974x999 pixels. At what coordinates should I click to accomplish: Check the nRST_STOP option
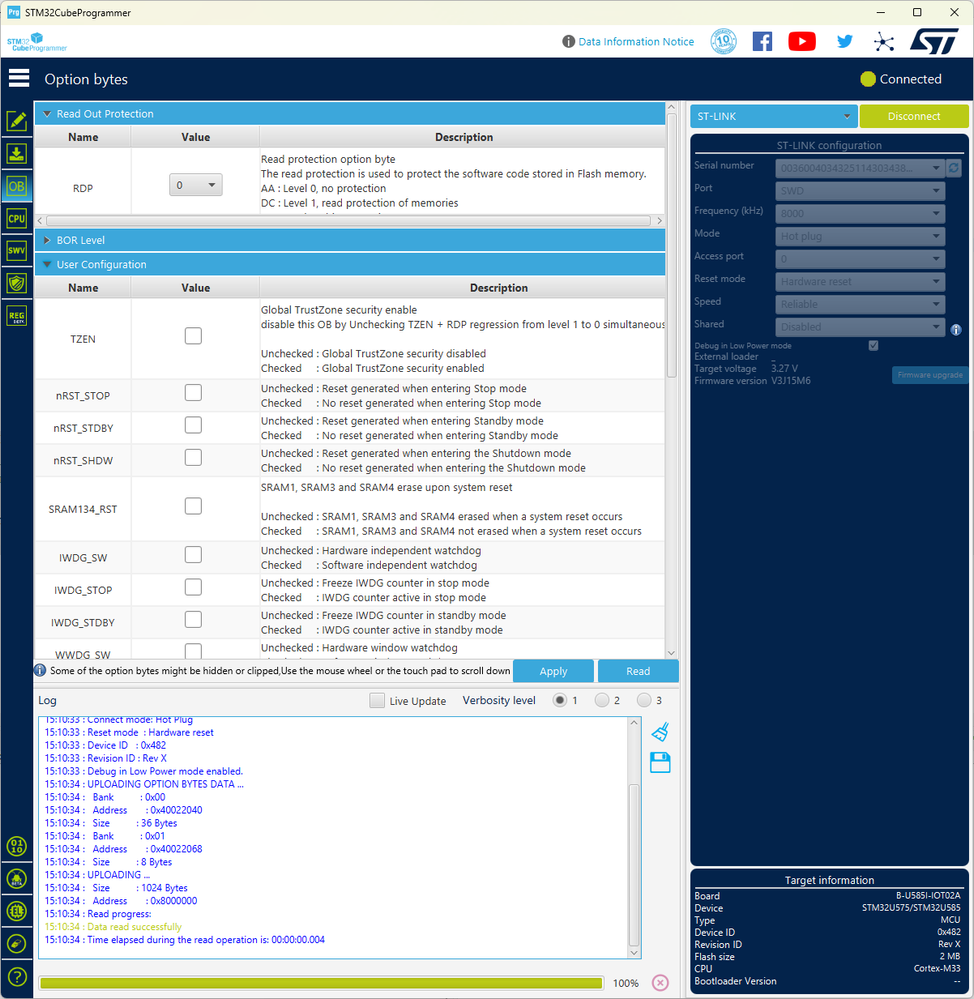click(193, 392)
